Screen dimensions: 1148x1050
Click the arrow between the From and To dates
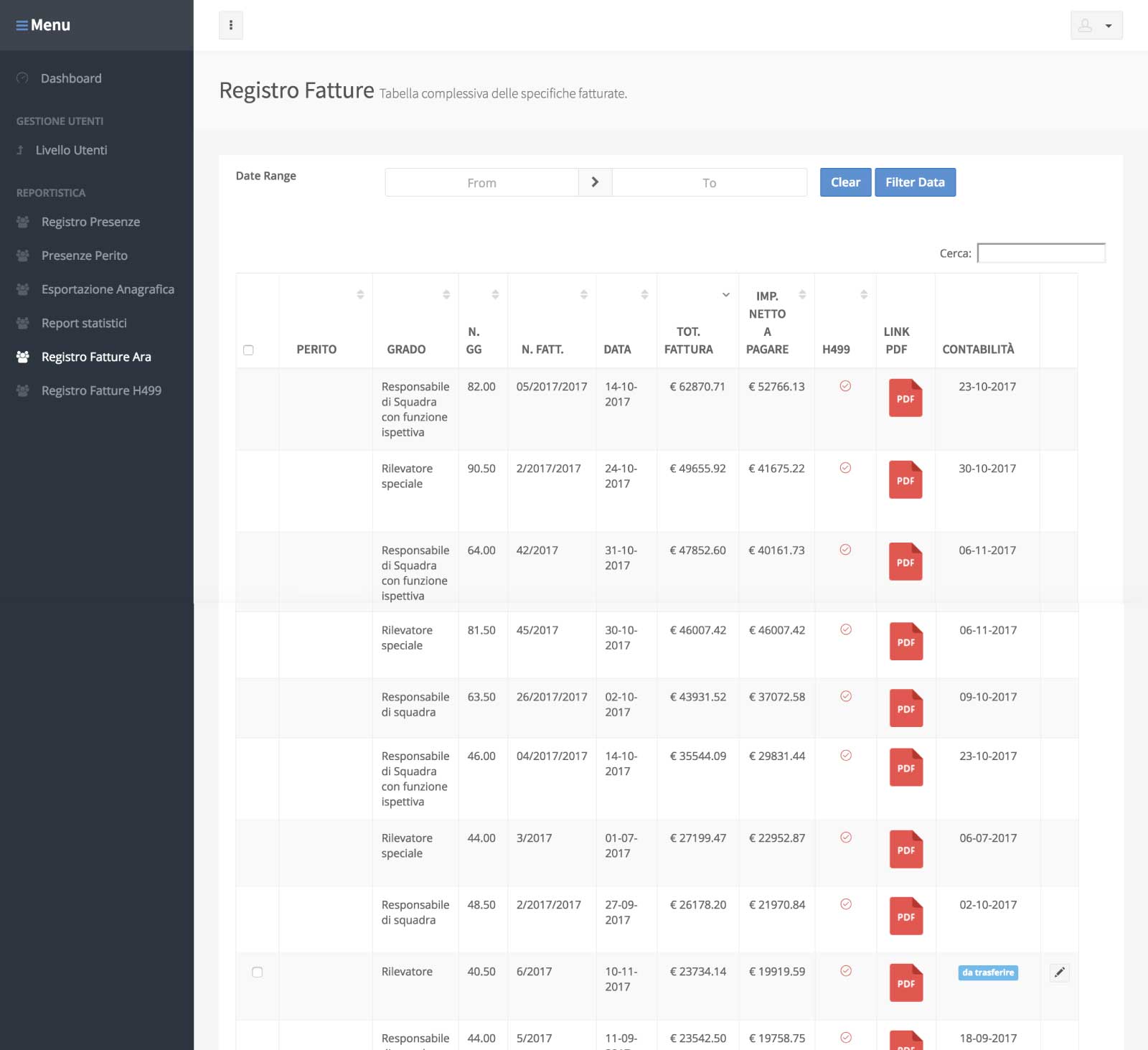[x=595, y=182]
